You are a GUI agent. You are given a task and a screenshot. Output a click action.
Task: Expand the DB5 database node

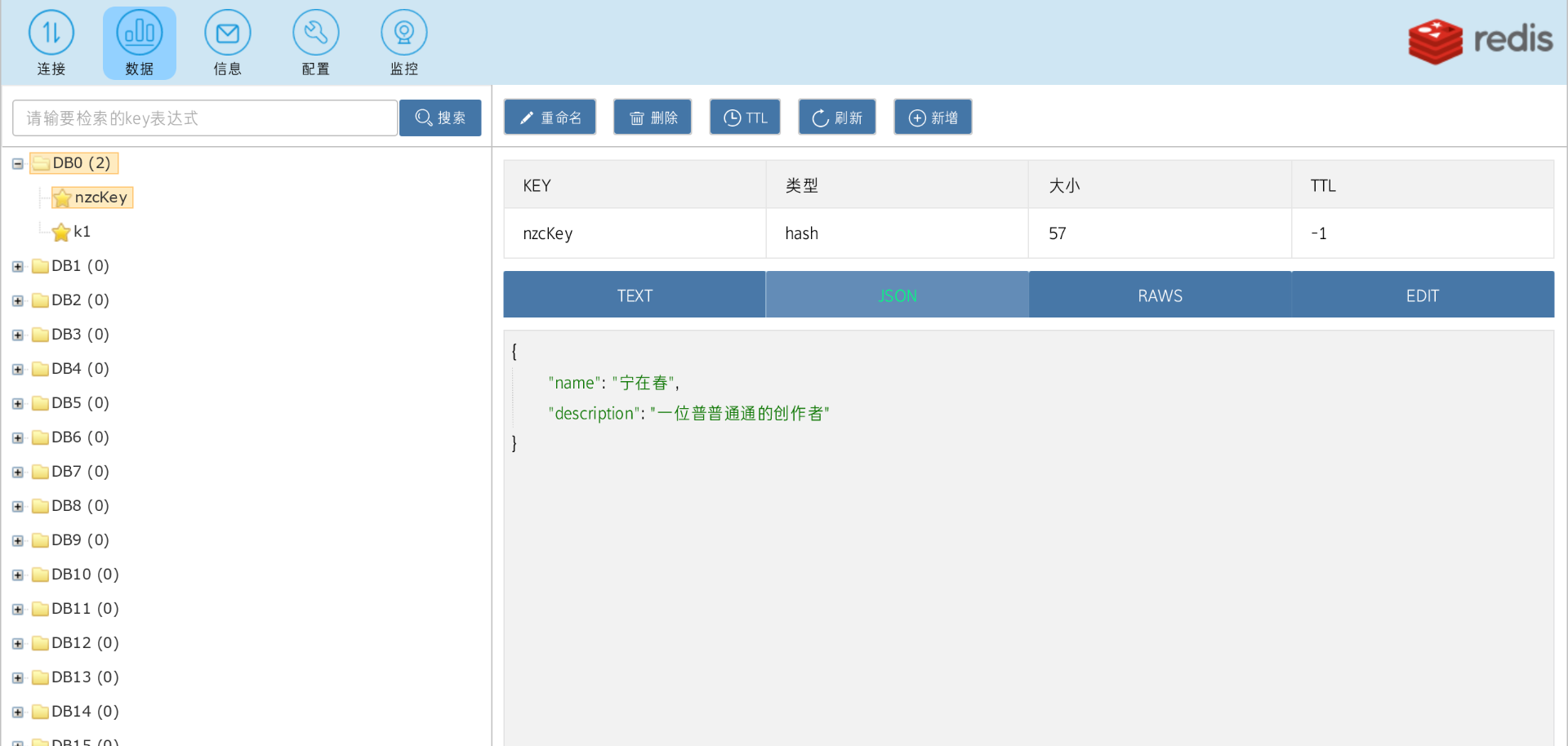tap(17, 404)
